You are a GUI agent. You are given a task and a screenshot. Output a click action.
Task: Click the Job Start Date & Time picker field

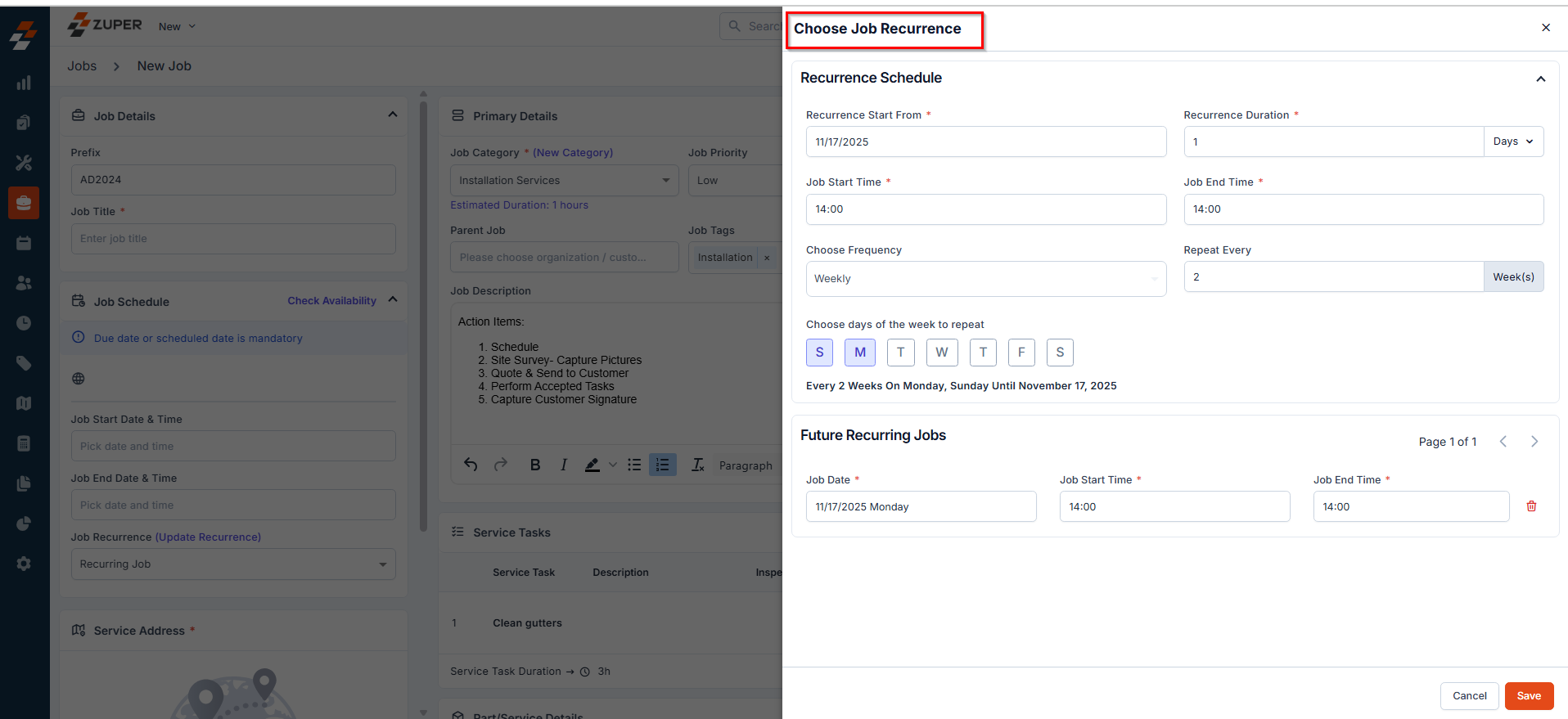coord(233,446)
